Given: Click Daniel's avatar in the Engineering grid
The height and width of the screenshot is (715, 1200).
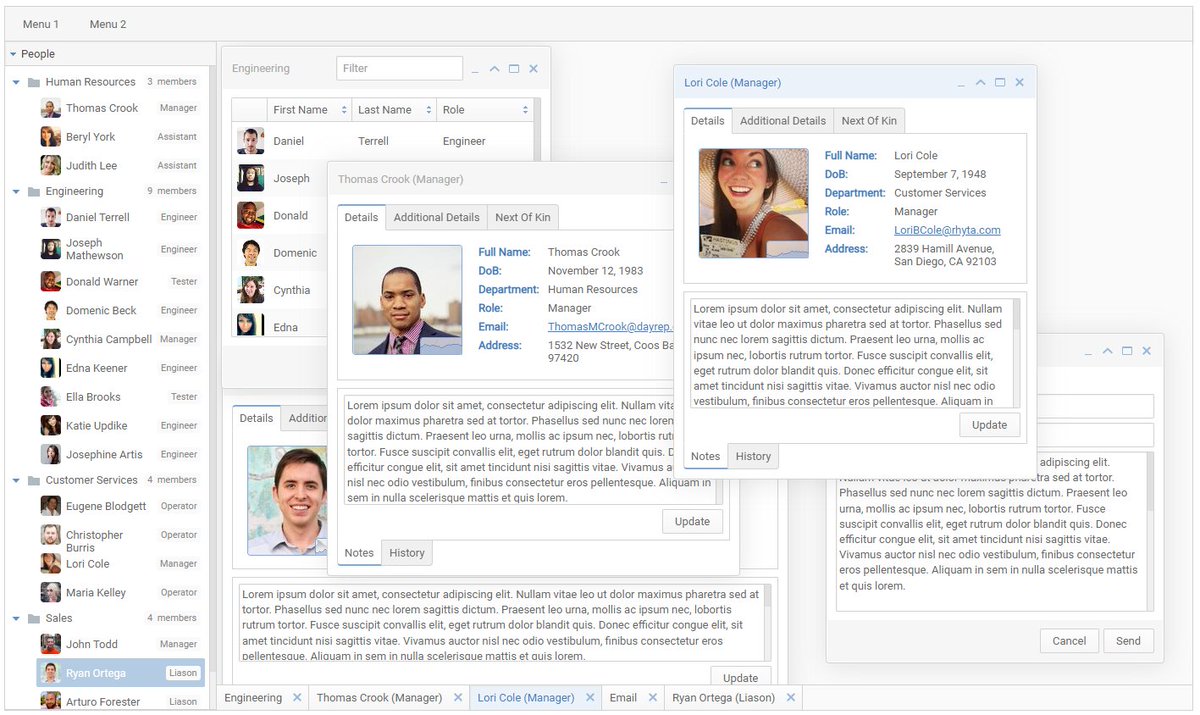Looking at the screenshot, I should (x=250, y=141).
